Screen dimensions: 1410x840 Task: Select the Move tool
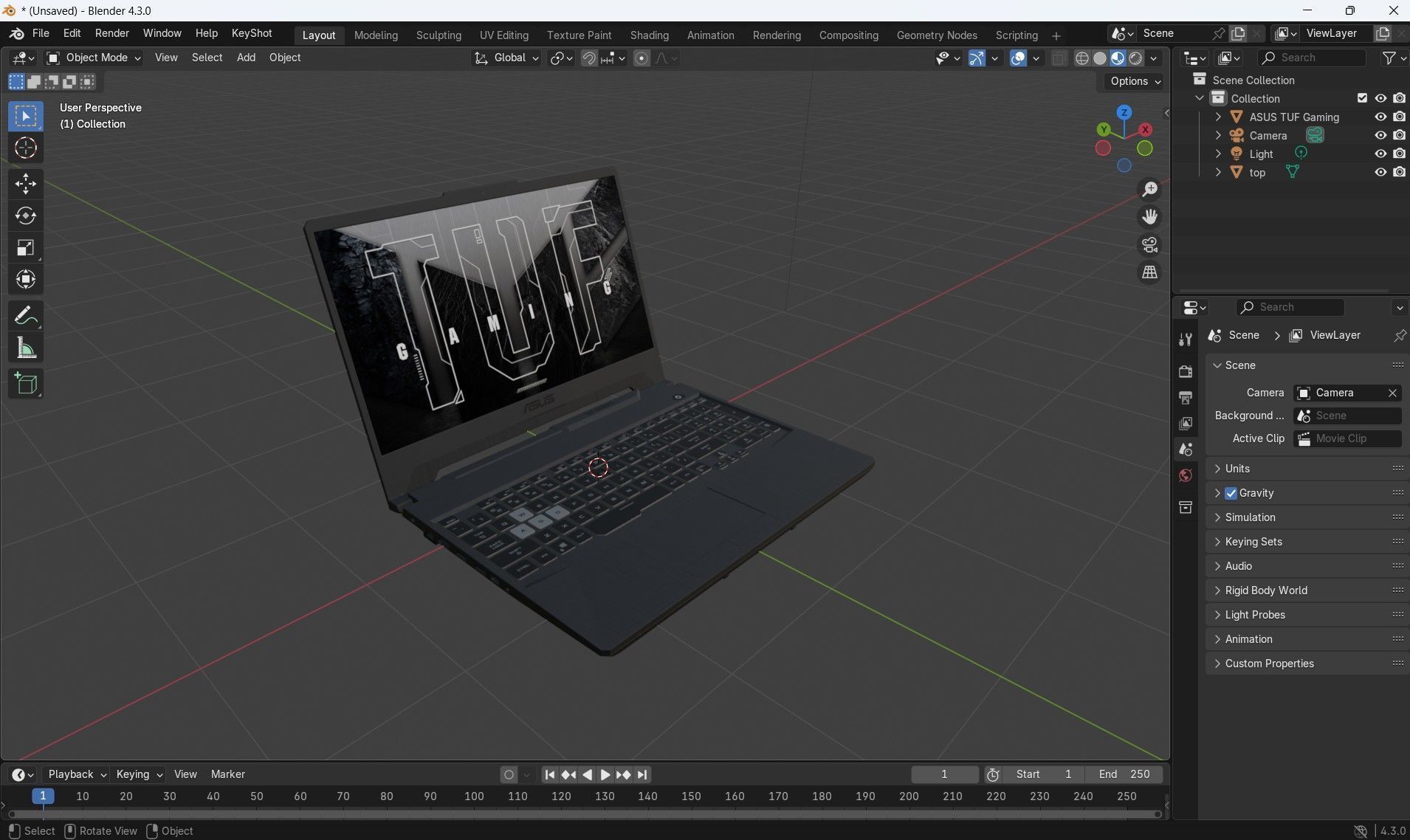pyautogui.click(x=26, y=184)
